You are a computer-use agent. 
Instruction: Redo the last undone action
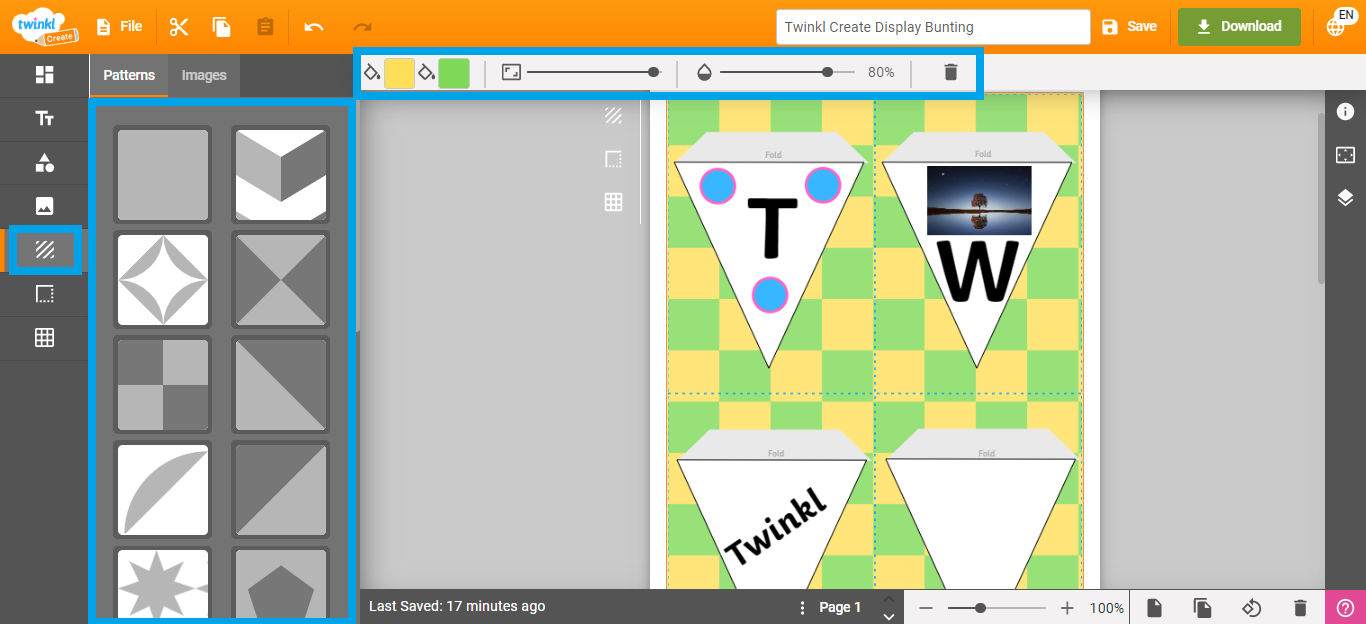363,27
